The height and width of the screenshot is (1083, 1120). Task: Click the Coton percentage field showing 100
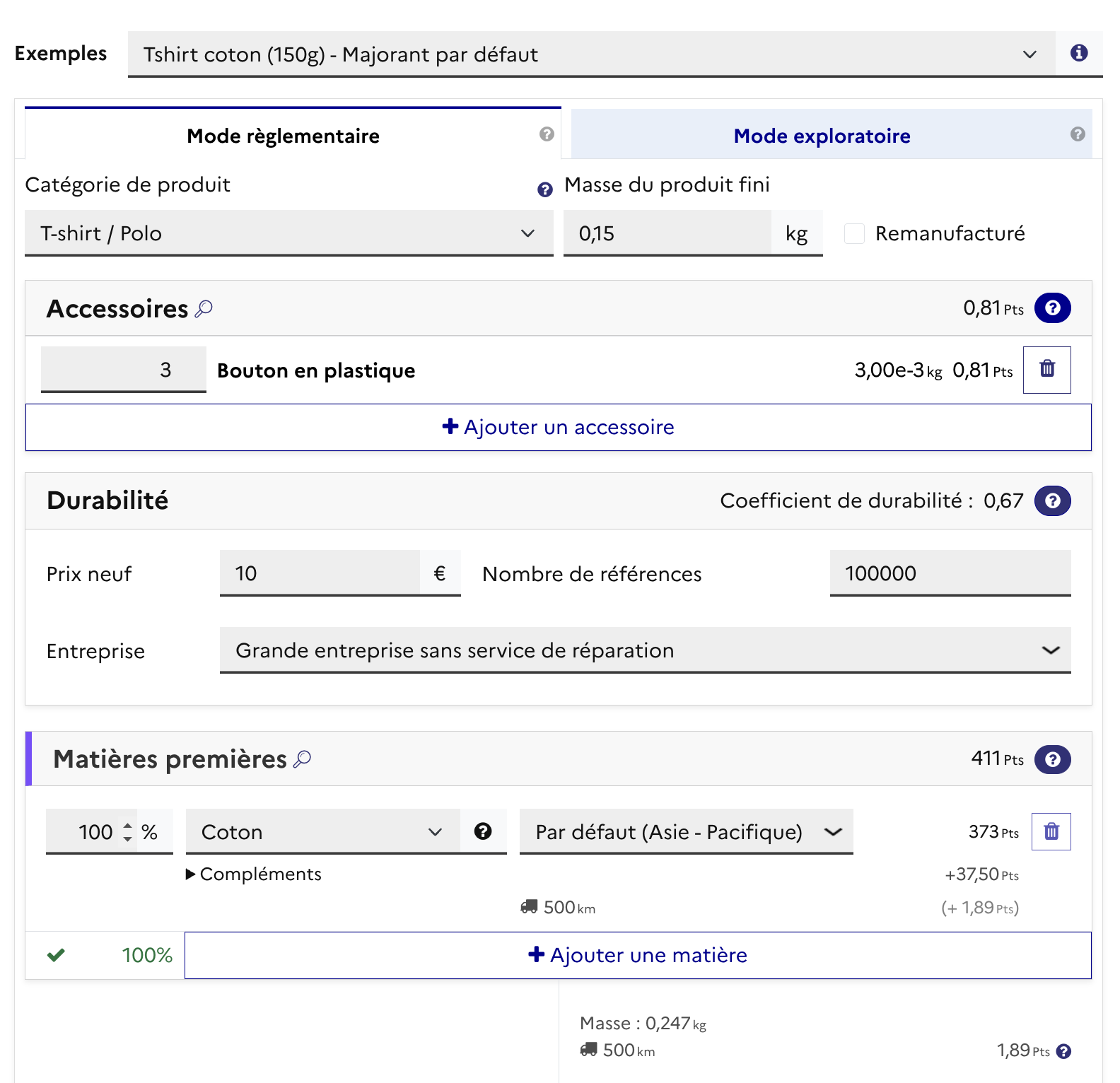(x=91, y=831)
